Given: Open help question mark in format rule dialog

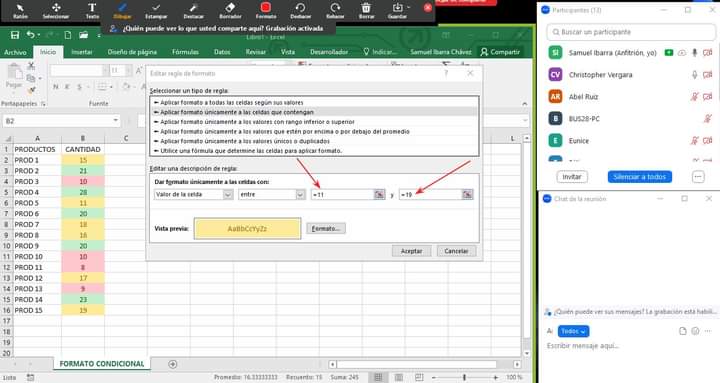Looking at the screenshot, I should click(445, 73).
